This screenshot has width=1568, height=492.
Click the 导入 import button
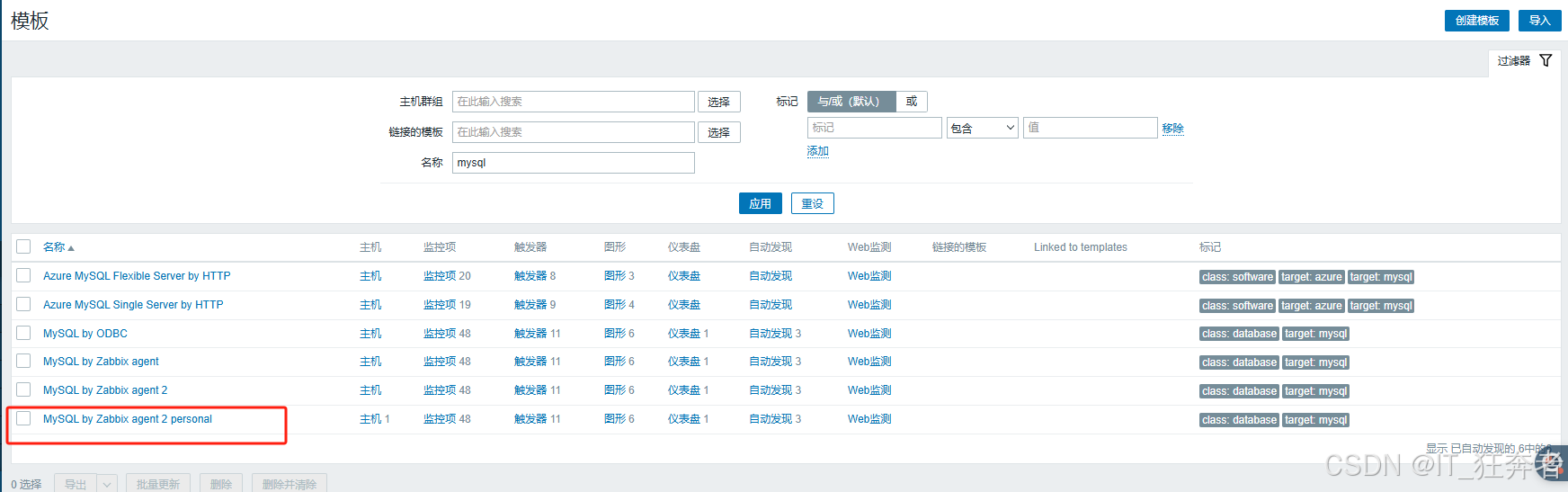pos(1539,21)
